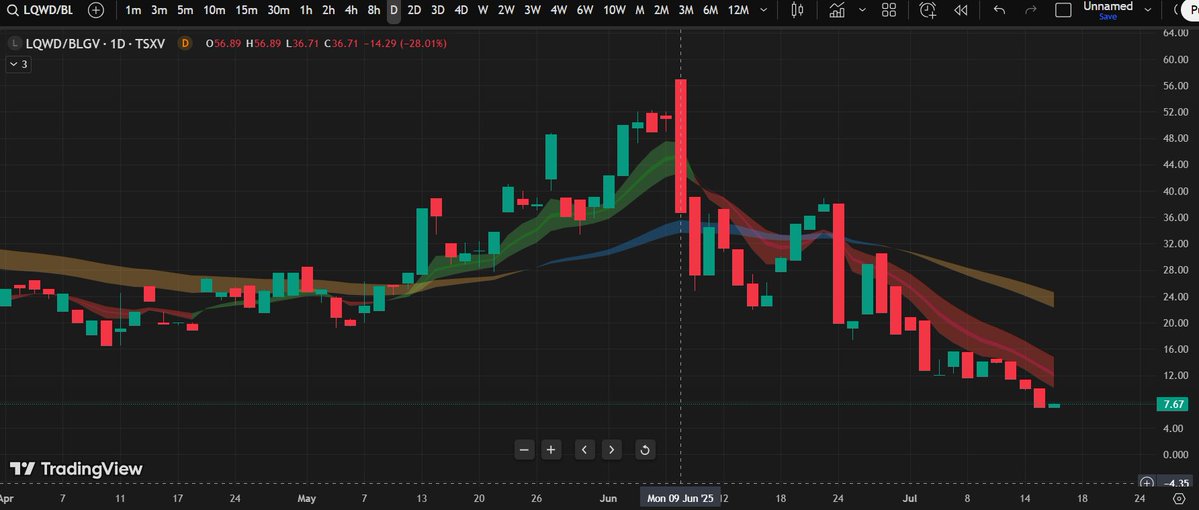Click the crosshair plus icon by price axis

tap(1146, 482)
